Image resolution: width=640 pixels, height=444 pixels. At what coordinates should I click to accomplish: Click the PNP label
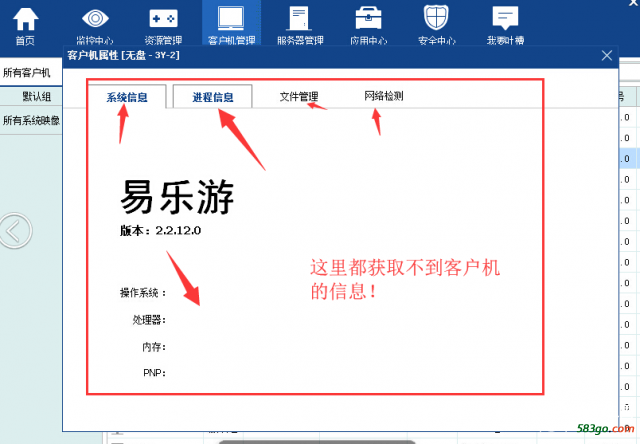(154, 373)
